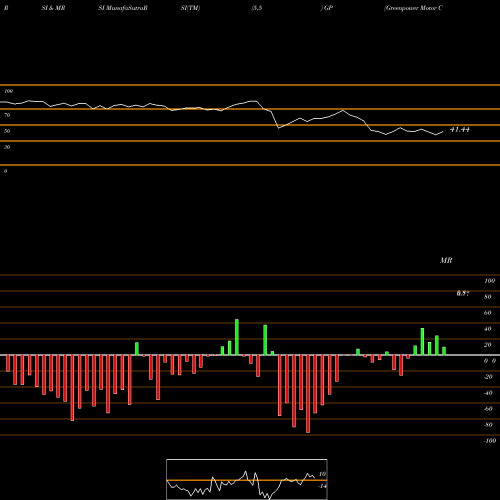Screen dimensions: 500x500
Task: Click the '-14' value in mini chart
Action: (x=322, y=486)
